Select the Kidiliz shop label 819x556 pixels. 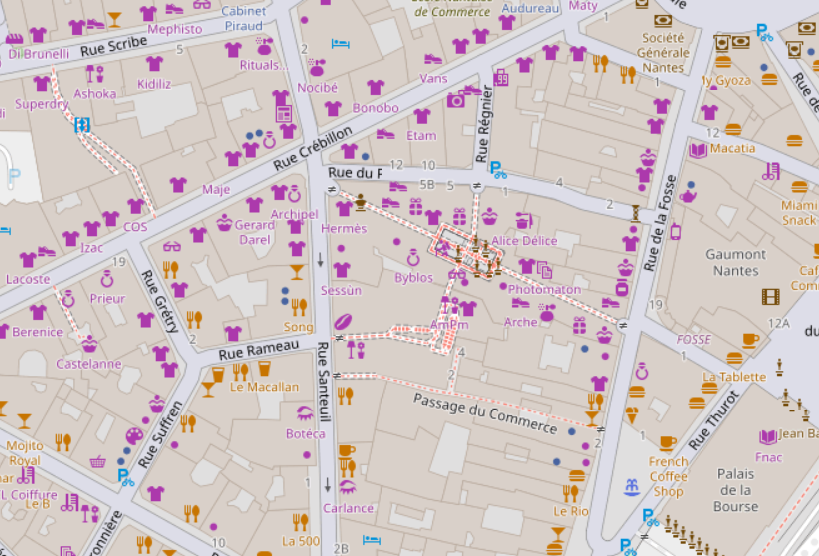pos(154,84)
